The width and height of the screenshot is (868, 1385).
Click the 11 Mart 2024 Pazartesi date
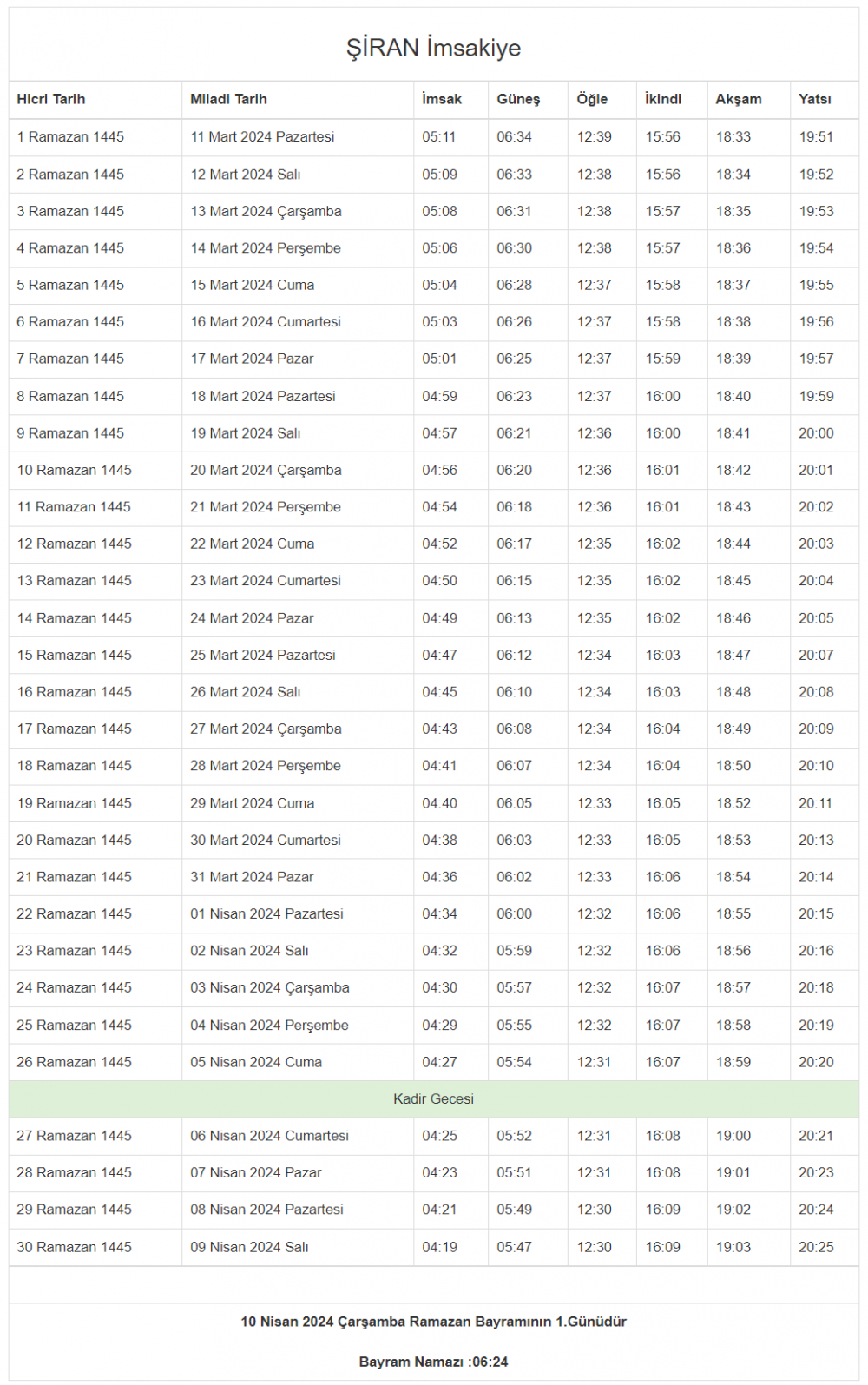[x=262, y=137]
